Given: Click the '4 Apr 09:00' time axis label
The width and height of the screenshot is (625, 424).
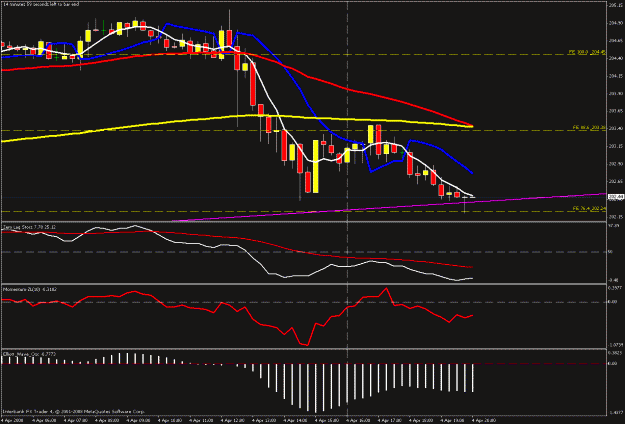Looking at the screenshot, I should (139, 420).
